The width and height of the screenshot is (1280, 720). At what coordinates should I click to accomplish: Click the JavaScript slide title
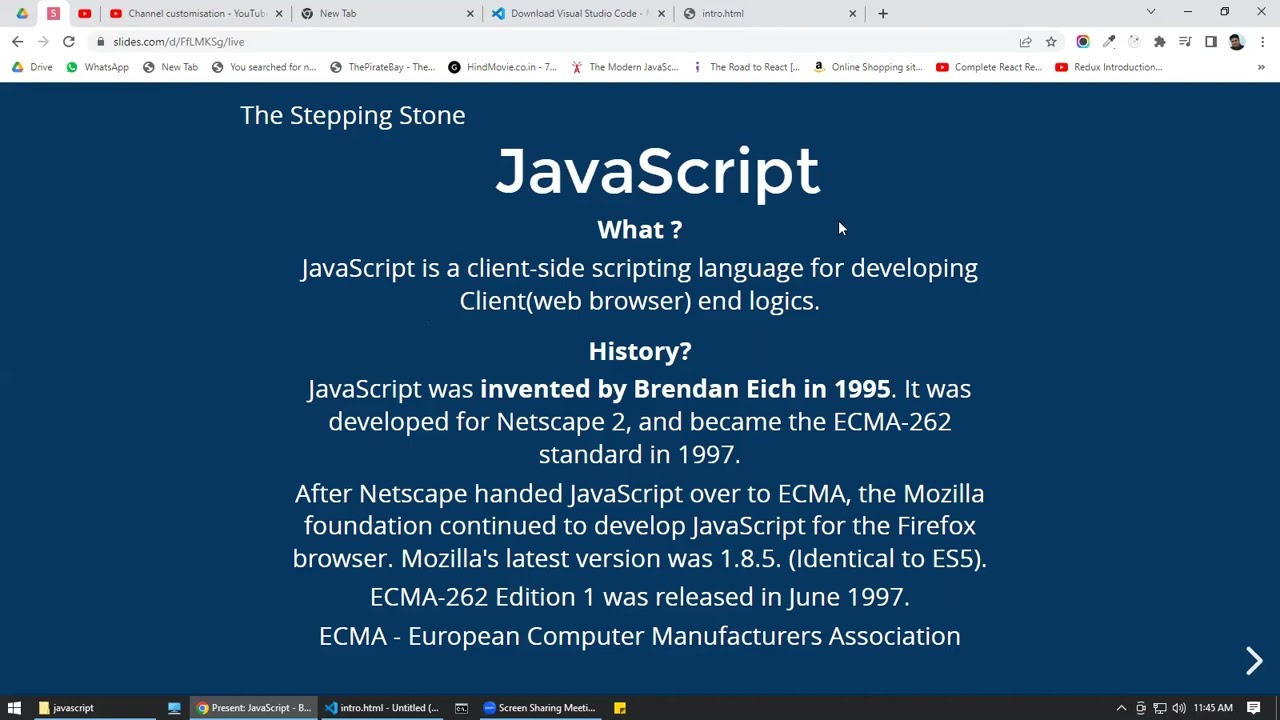pyautogui.click(x=657, y=171)
